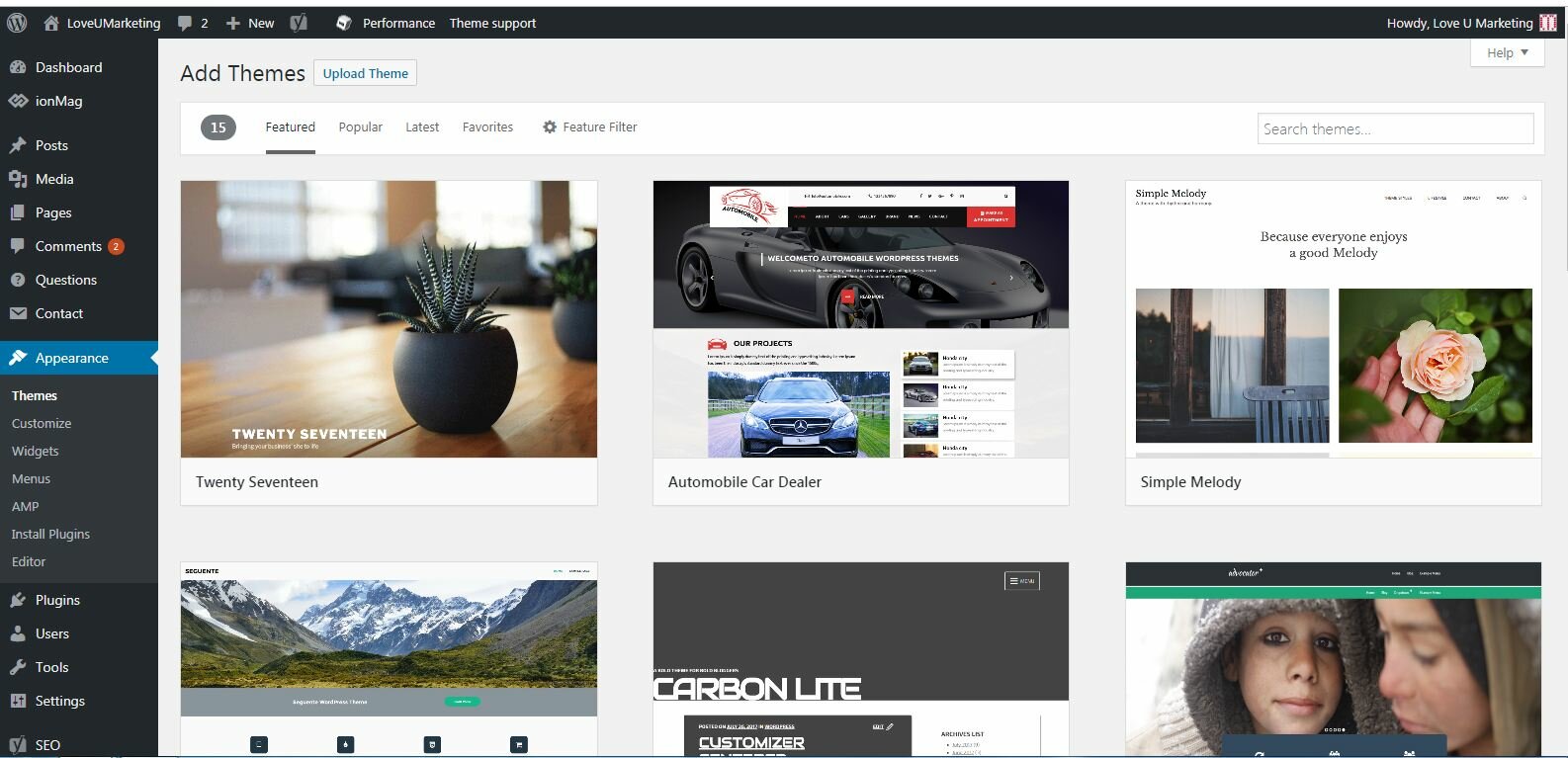Open the Performance menu text

(x=398, y=23)
